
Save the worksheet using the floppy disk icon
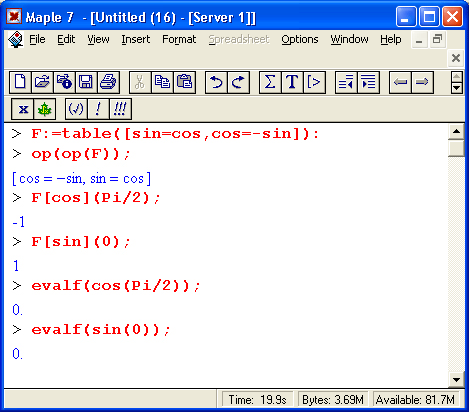click(x=86, y=82)
